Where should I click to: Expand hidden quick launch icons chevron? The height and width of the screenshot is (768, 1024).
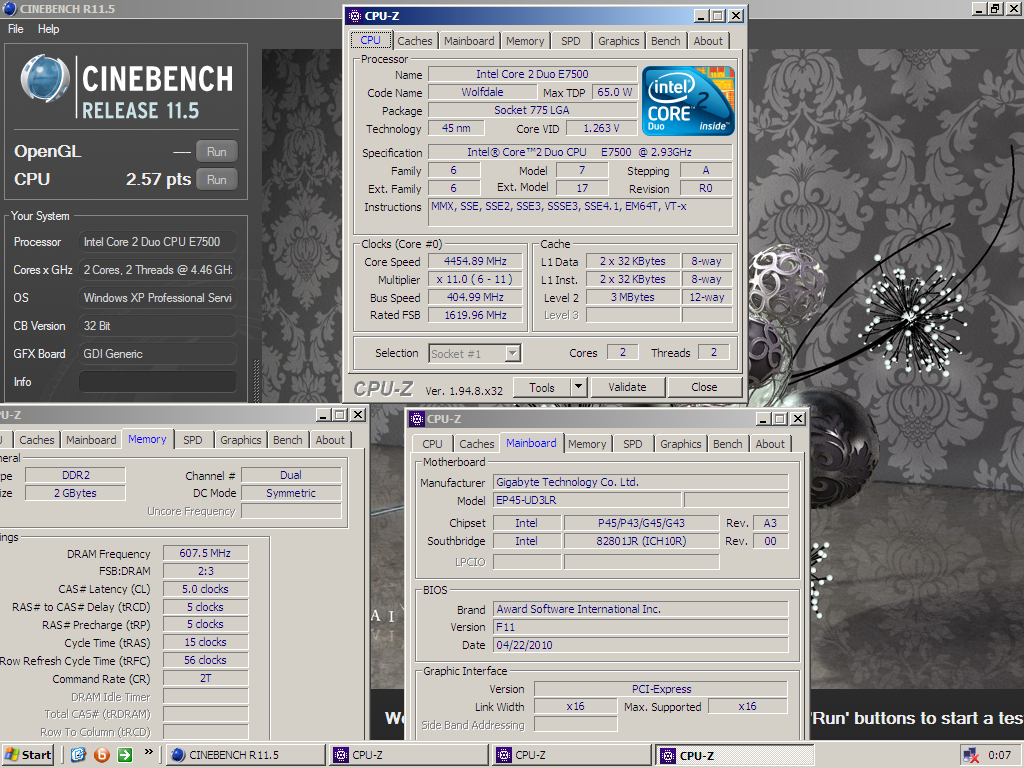point(148,752)
